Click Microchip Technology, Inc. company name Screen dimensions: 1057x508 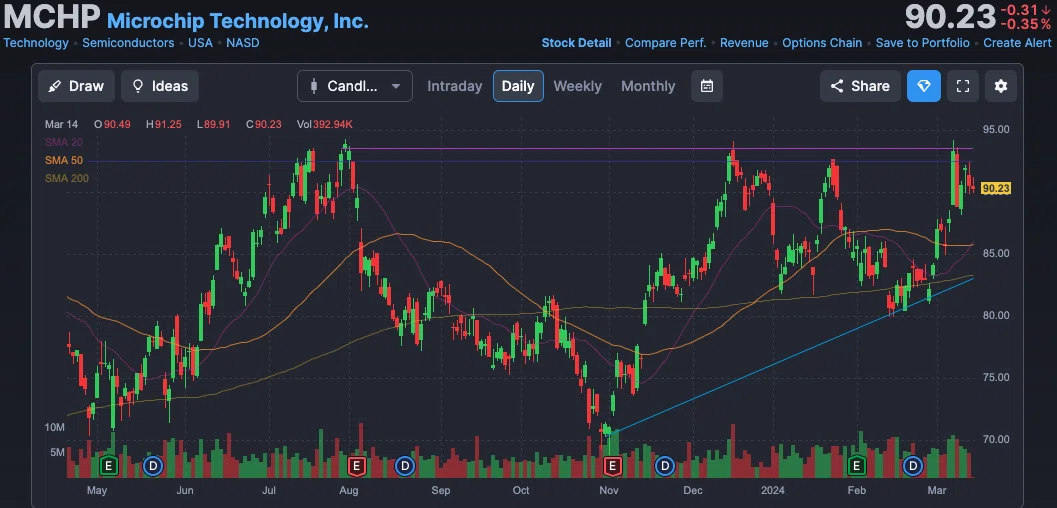(238, 21)
